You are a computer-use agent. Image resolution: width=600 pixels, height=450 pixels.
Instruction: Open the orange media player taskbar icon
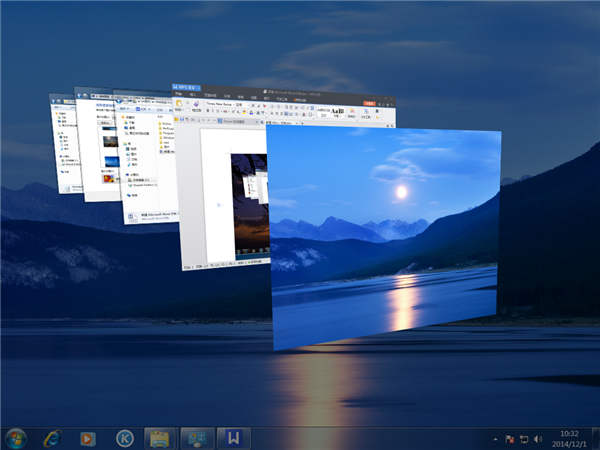(x=88, y=438)
